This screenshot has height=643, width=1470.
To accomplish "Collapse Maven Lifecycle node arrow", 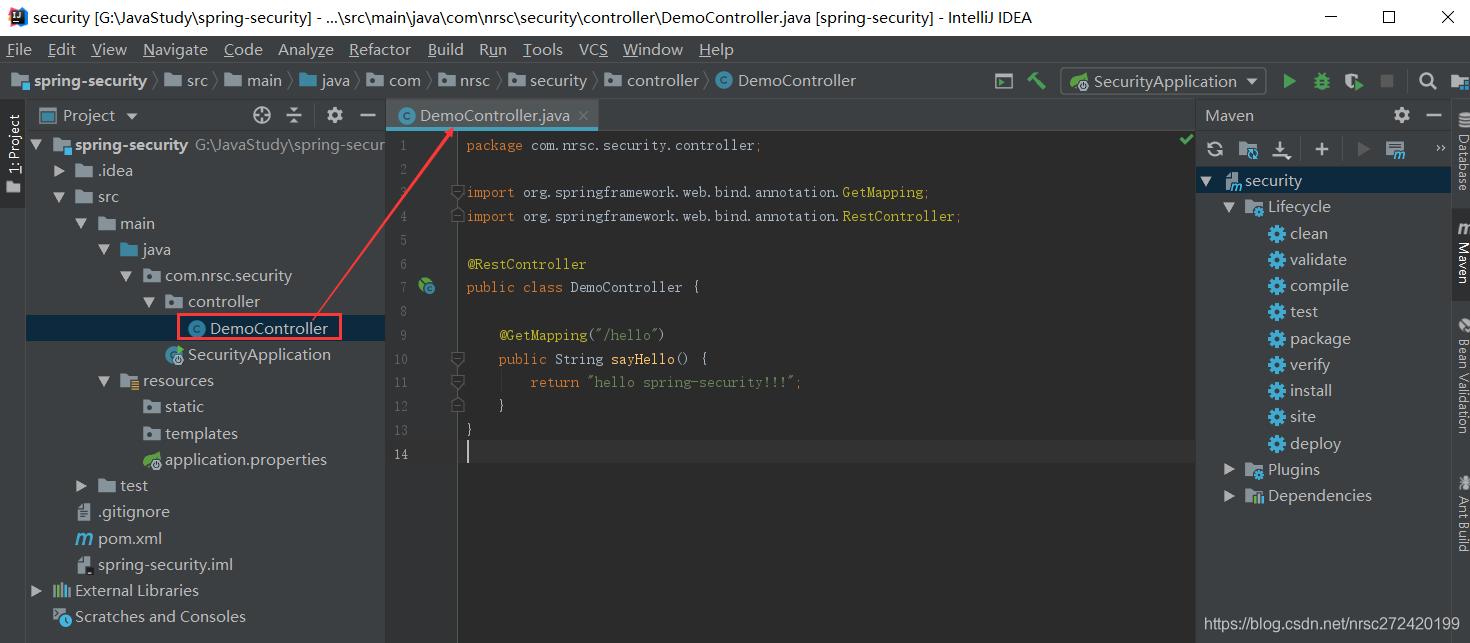I will click(1229, 207).
